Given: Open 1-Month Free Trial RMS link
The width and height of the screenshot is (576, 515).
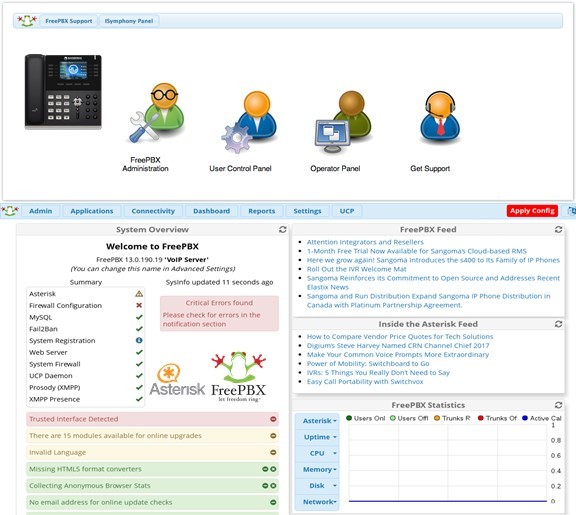Looking at the screenshot, I should click(x=417, y=251).
